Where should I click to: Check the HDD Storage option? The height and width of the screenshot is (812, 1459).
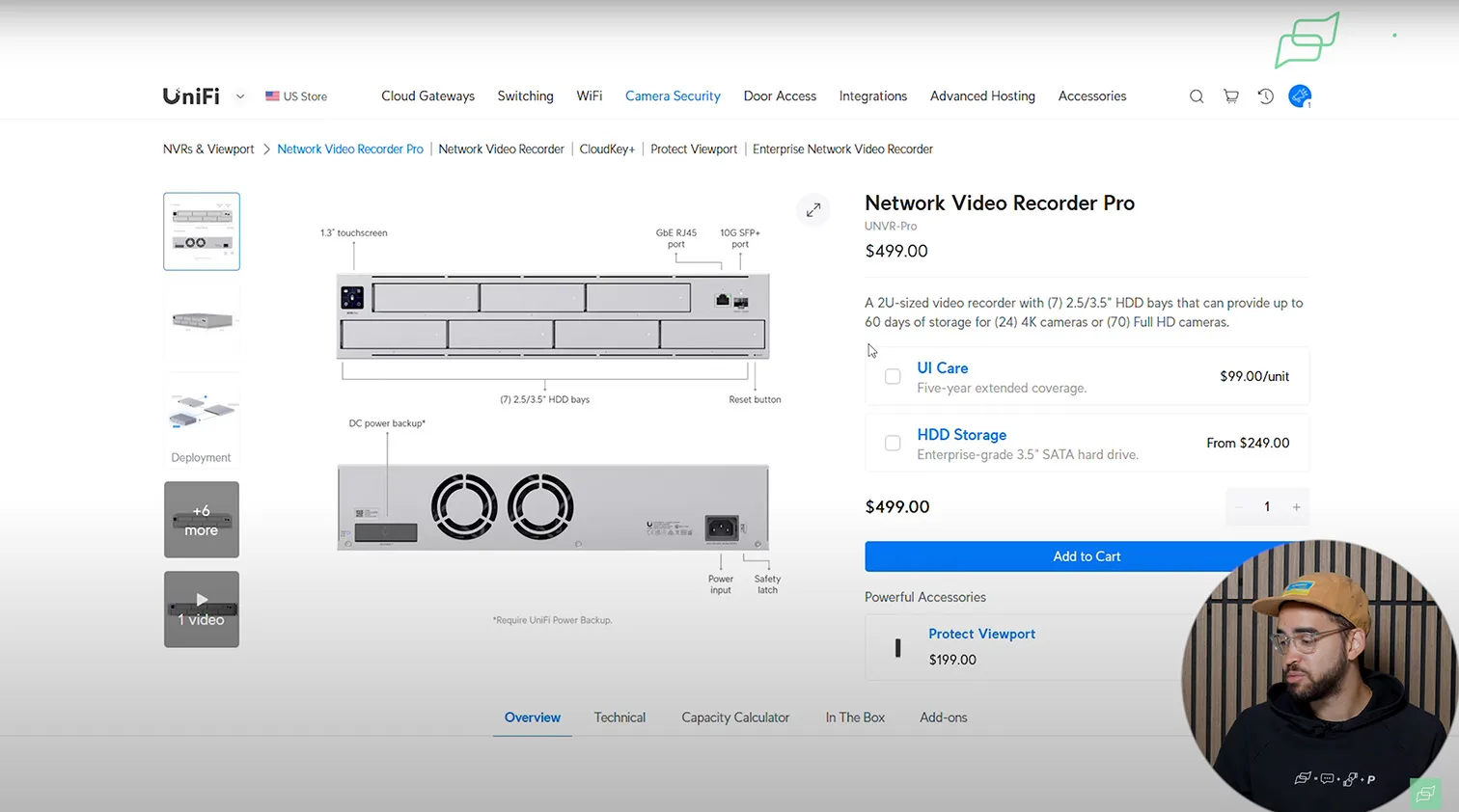893,443
